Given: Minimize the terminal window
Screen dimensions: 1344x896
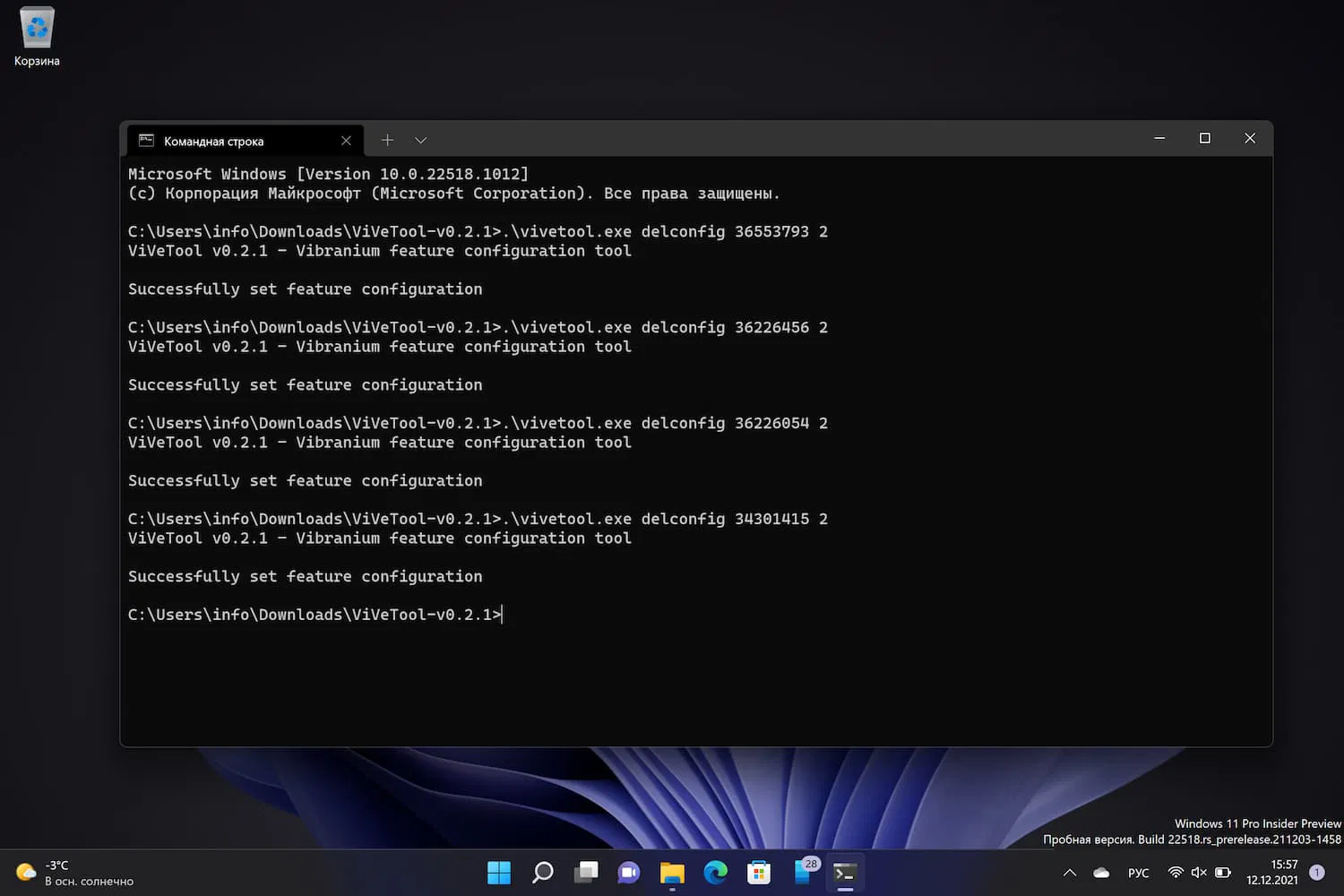Looking at the screenshot, I should pyautogui.click(x=1159, y=138).
